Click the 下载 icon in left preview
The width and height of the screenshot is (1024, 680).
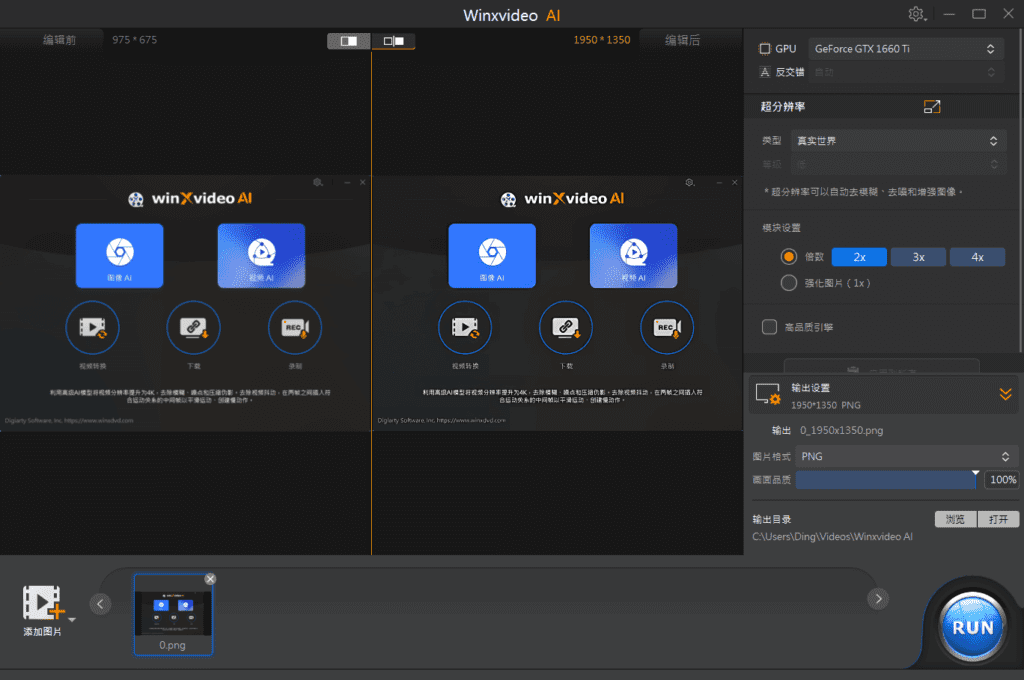193,327
